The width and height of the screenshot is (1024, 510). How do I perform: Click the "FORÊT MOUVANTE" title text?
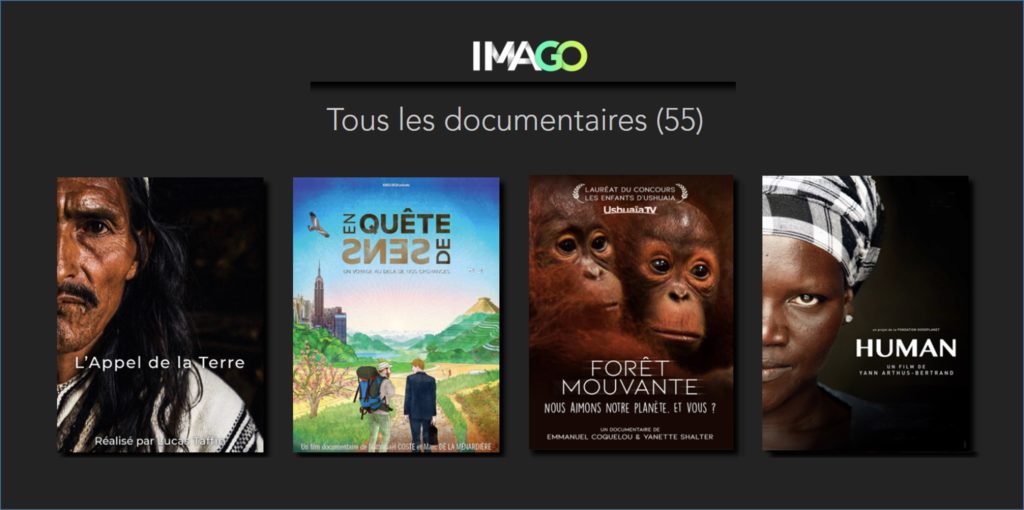[x=630, y=377]
